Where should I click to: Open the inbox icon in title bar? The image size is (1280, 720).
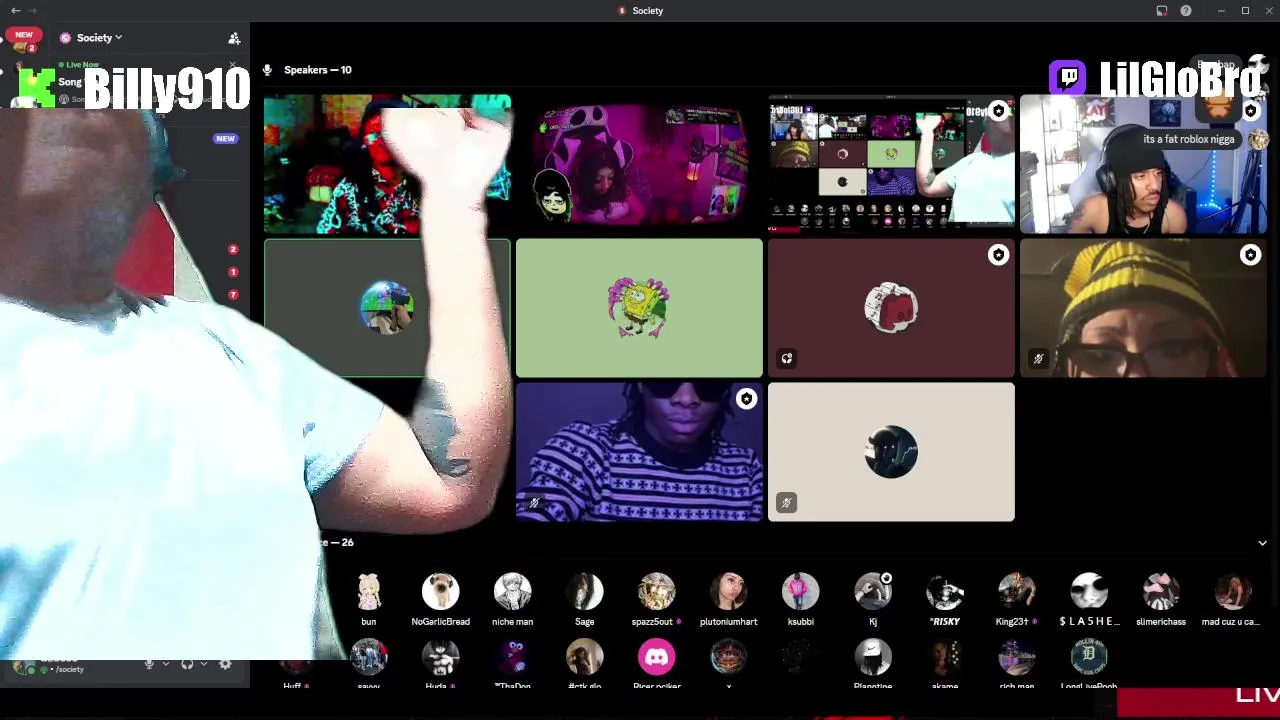(x=1162, y=10)
